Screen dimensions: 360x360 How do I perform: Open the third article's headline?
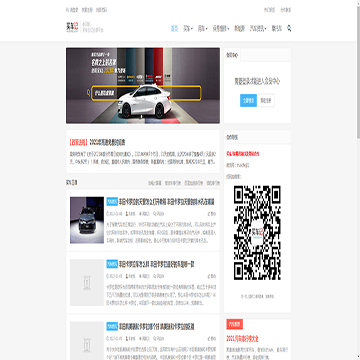coord(157,327)
